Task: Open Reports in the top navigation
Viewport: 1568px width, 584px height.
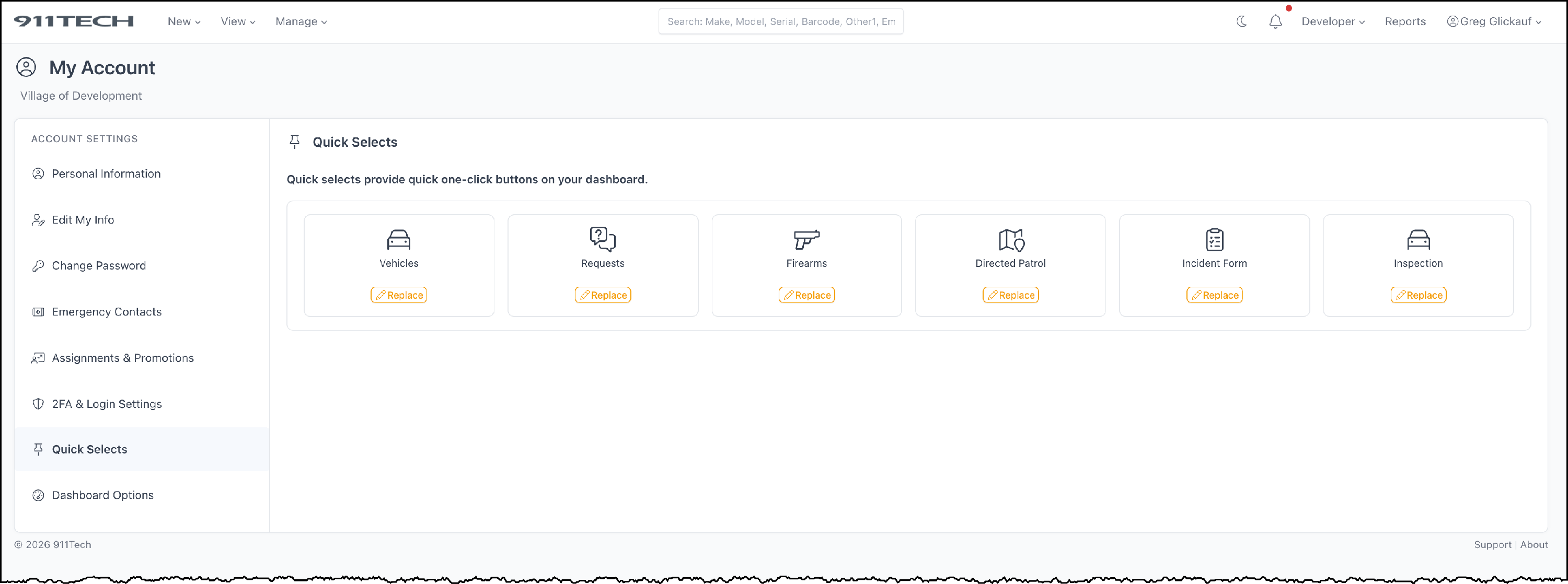Action: 1405,21
